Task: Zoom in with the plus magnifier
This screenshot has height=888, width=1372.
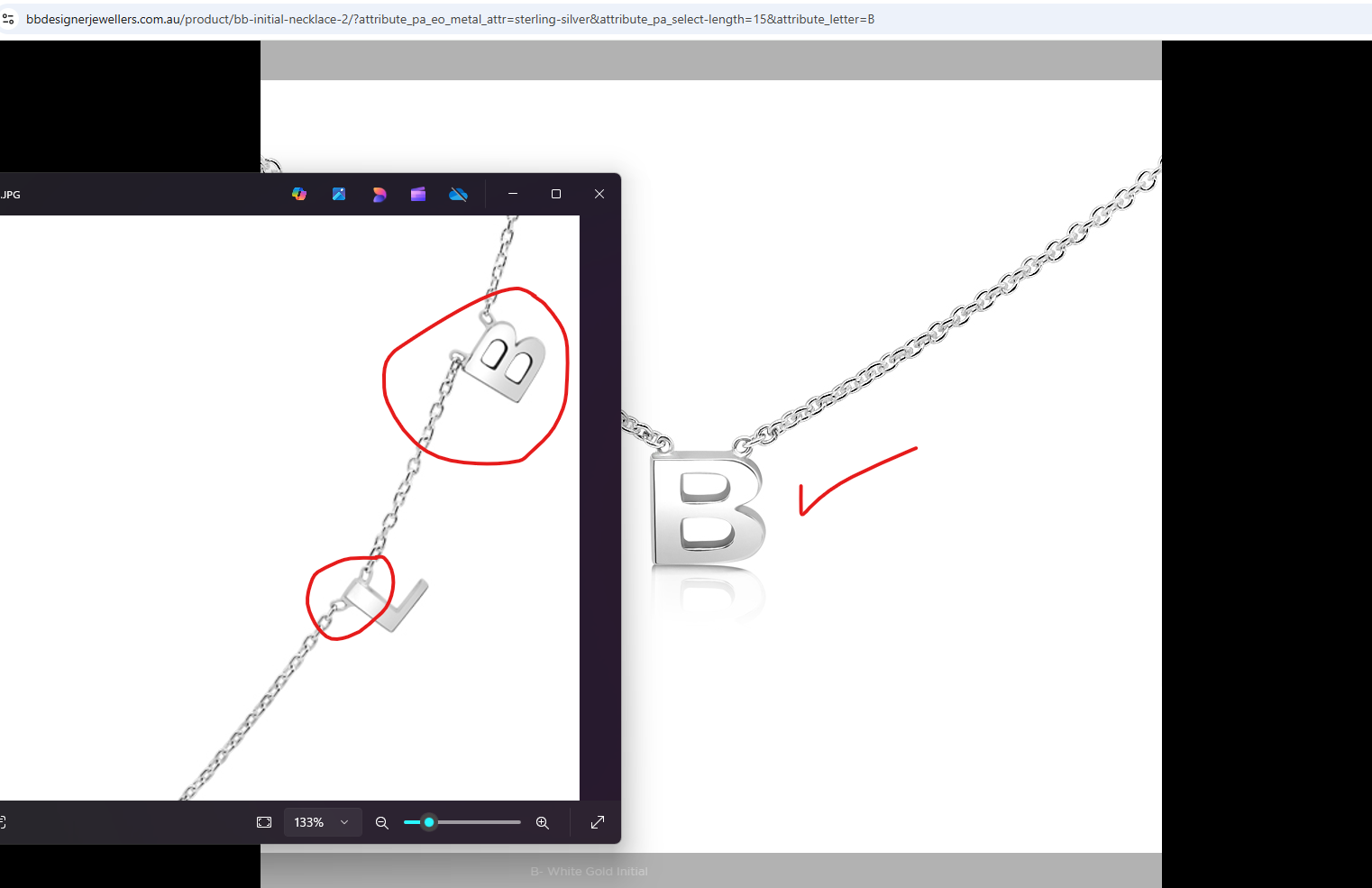Action: [x=543, y=822]
